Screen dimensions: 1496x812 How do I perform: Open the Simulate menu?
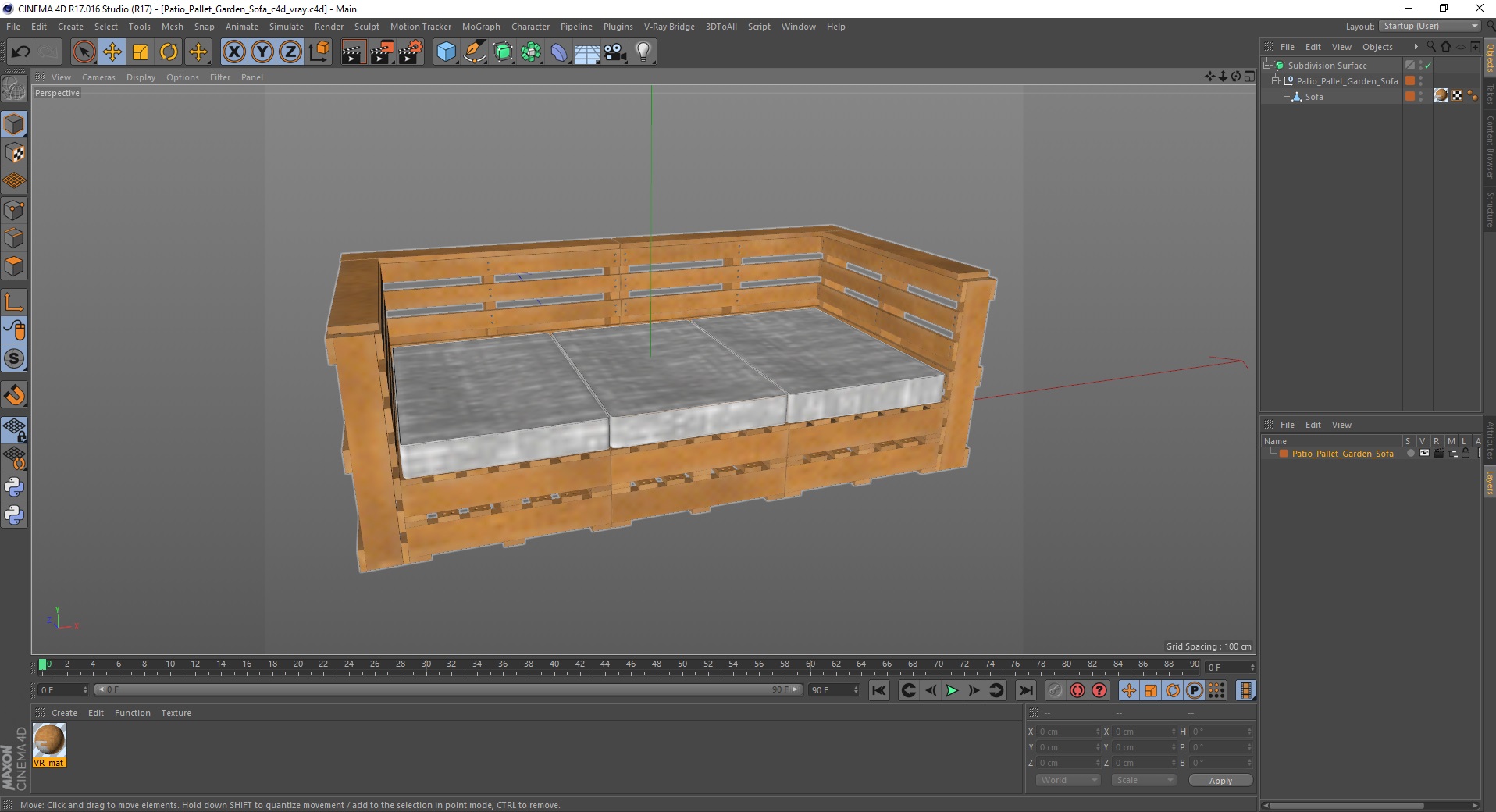[x=287, y=27]
